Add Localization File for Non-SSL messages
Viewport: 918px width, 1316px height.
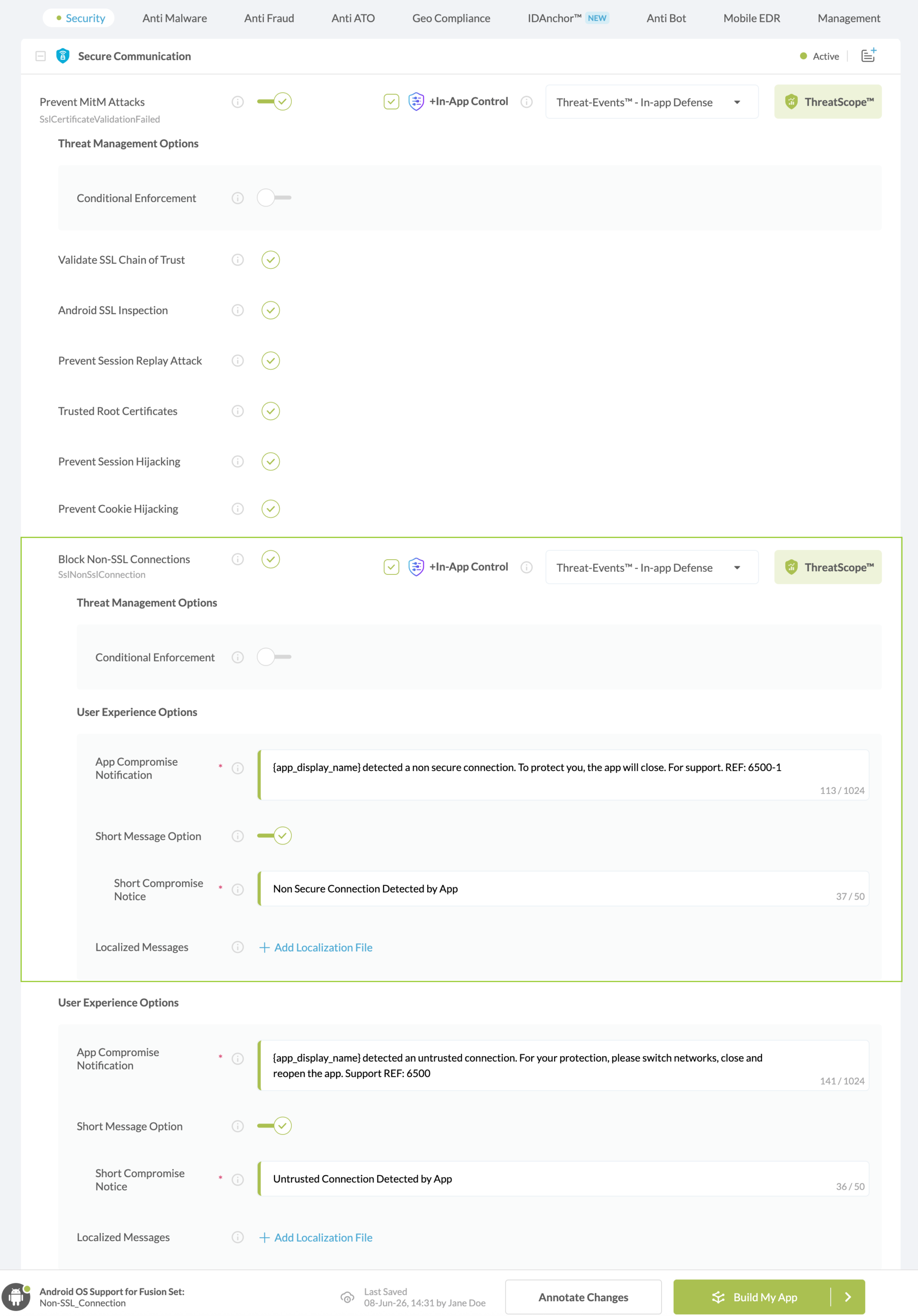click(x=316, y=947)
